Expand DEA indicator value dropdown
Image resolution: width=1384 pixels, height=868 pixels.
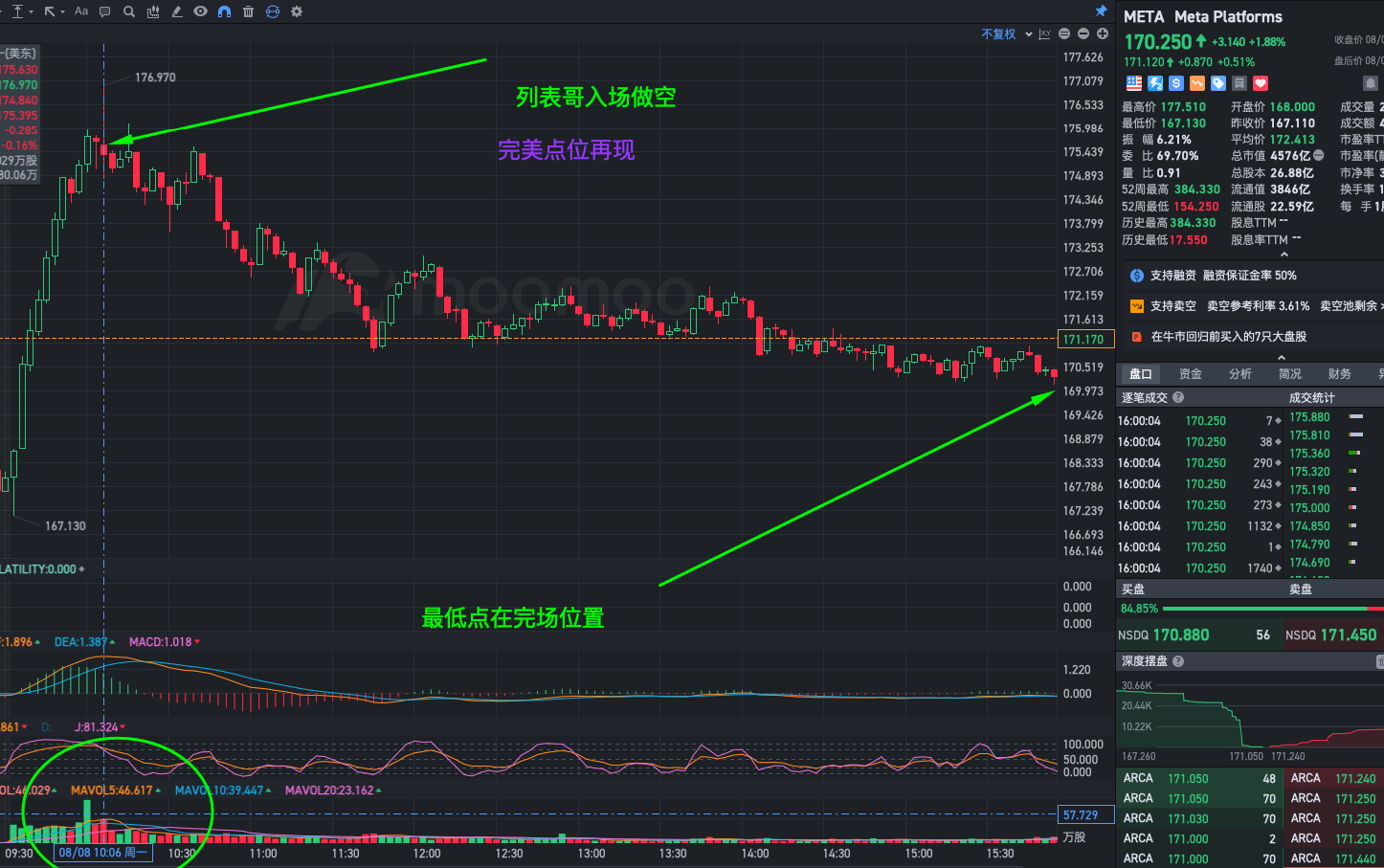pos(112,642)
